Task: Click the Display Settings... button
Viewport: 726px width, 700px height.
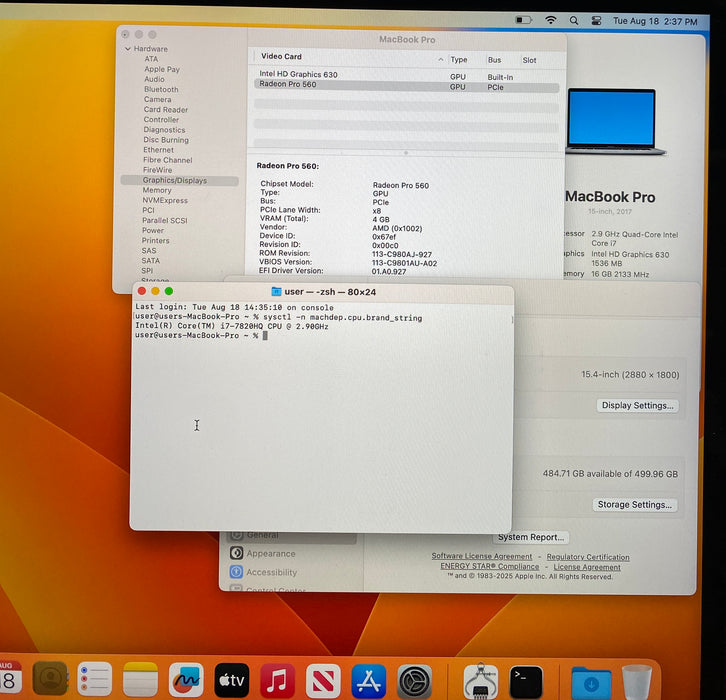Action: (637, 406)
